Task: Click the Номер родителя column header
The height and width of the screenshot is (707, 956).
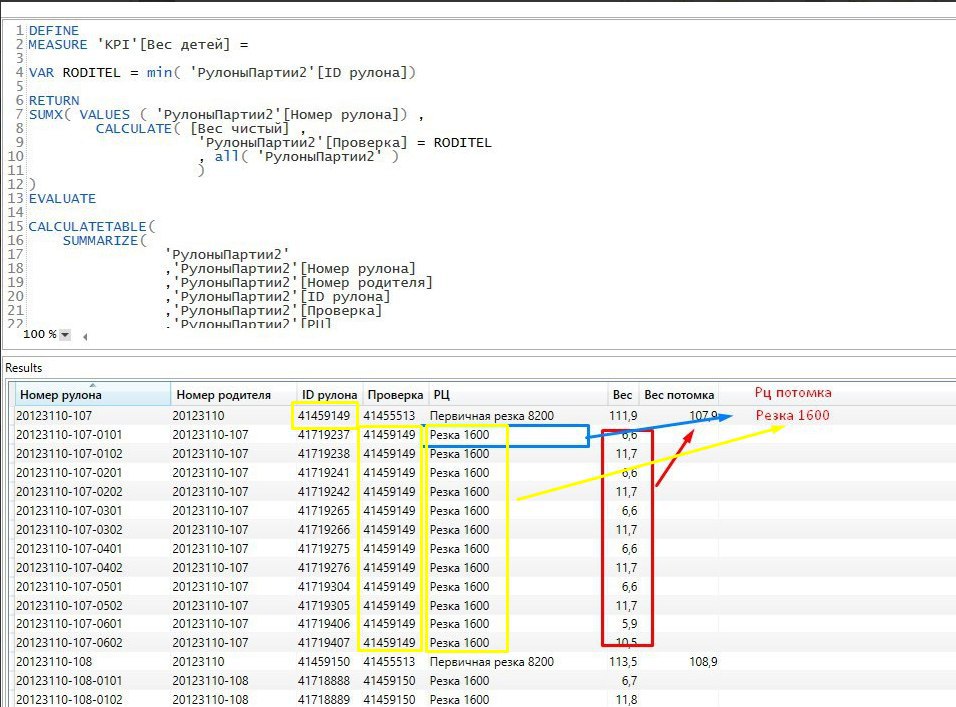Action: click(221, 395)
